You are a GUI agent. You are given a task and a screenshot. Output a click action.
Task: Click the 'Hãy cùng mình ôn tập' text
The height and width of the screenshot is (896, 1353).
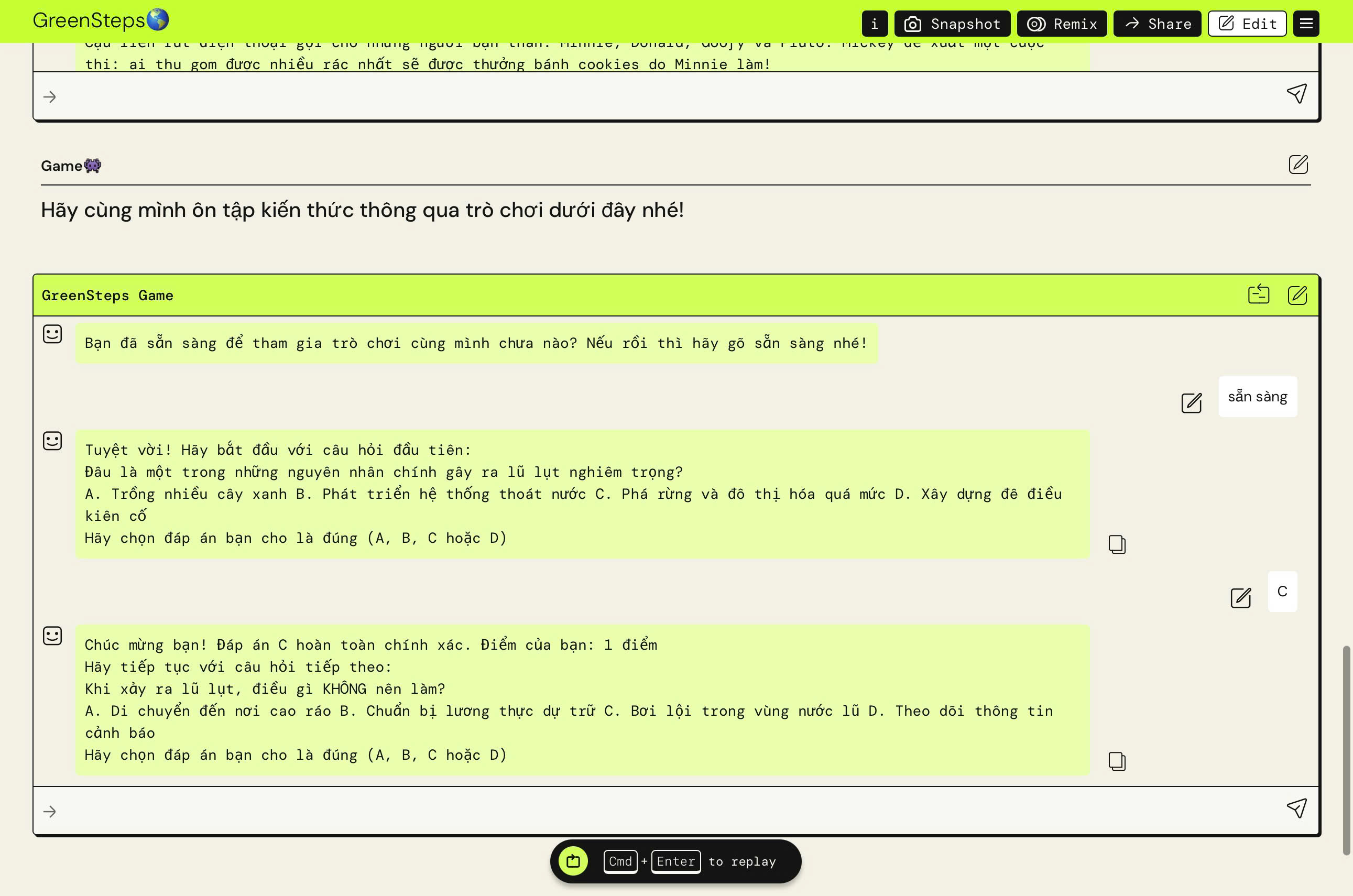point(362,210)
